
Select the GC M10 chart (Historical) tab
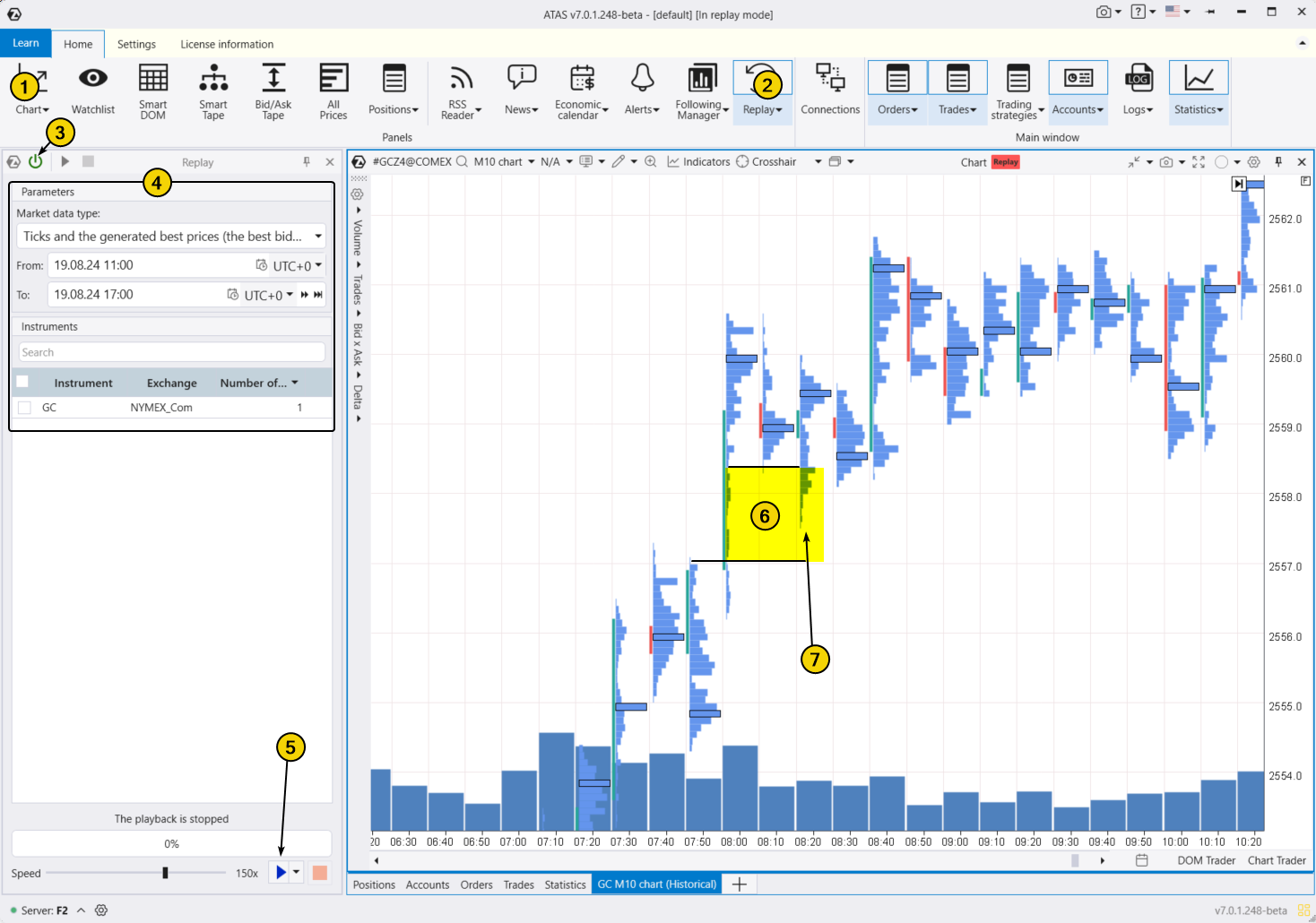pos(655,884)
